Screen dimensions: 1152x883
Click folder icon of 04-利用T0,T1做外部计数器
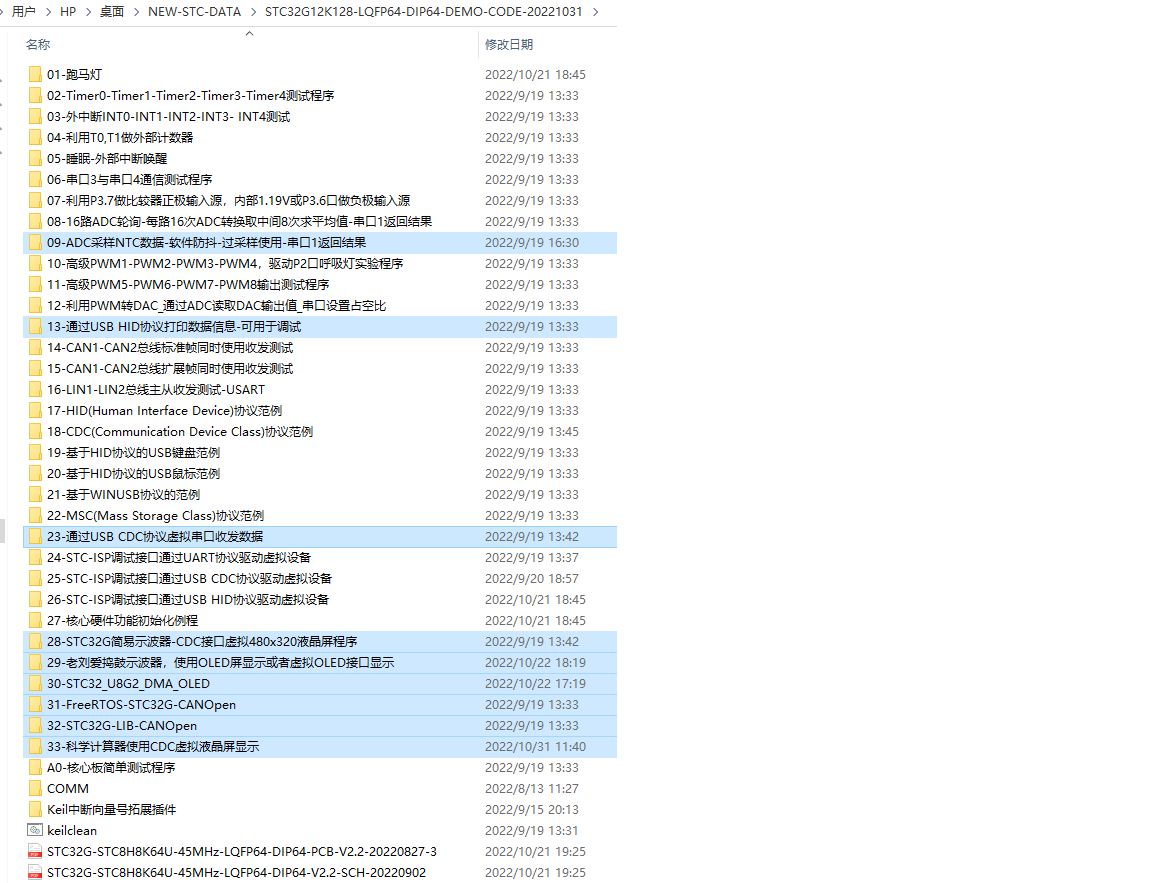coord(35,137)
